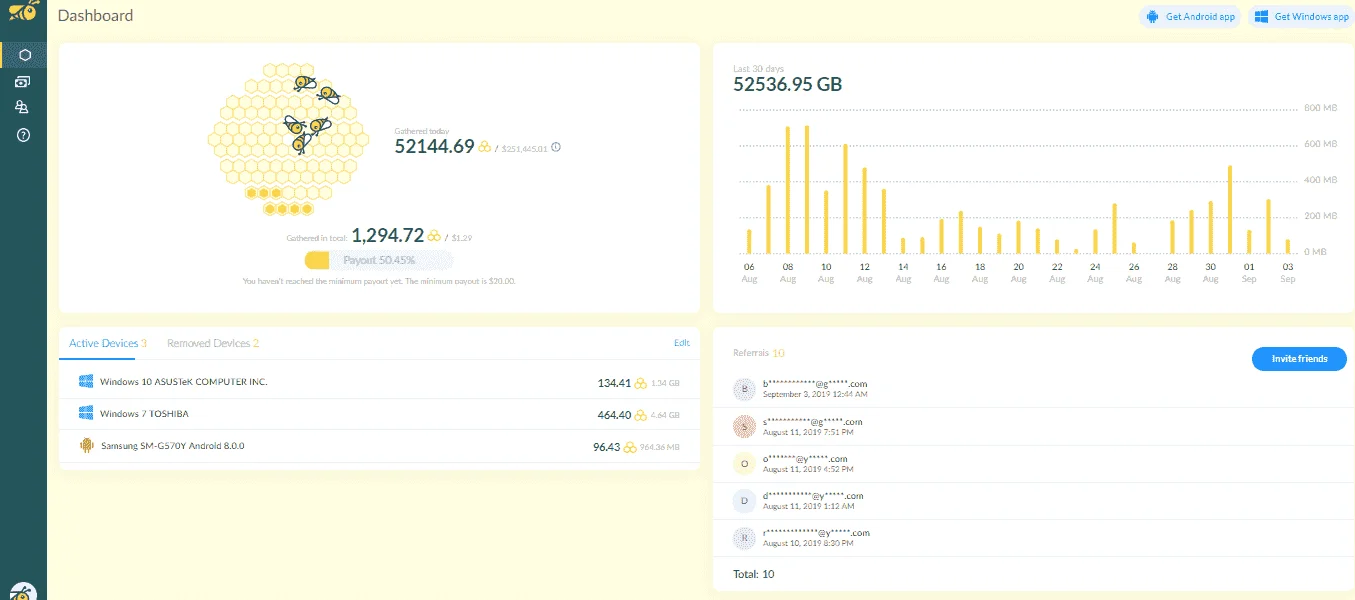The height and width of the screenshot is (600, 1355).
Task: Click the Windows icon for ASUSTeK device
Action: click(86, 382)
